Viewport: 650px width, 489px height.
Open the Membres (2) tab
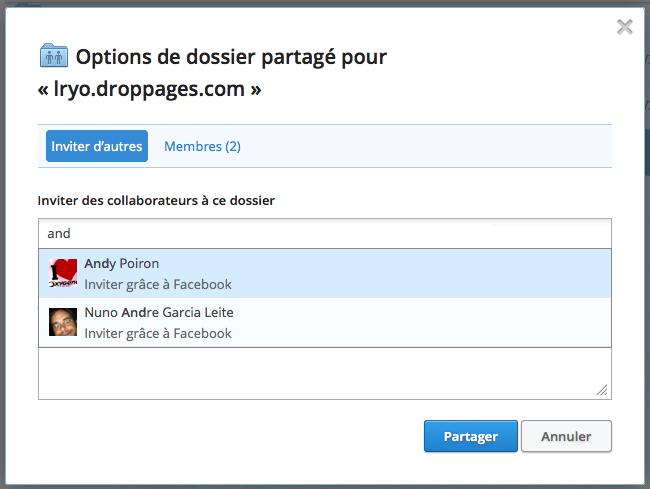coord(202,146)
